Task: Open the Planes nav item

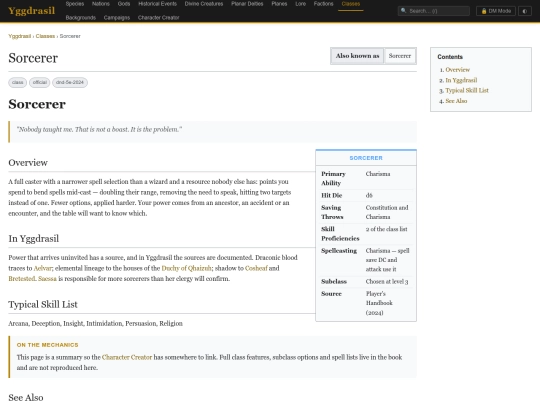Action: tap(279, 4)
